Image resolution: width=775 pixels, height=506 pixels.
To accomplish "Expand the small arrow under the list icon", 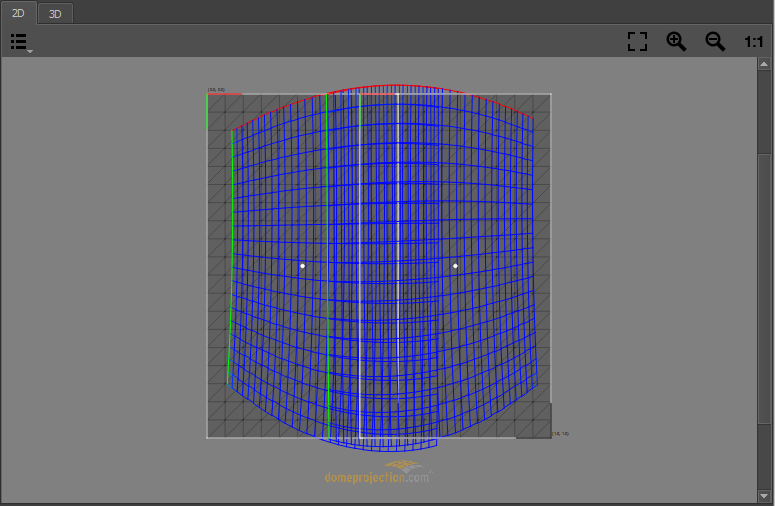I will 30,51.
